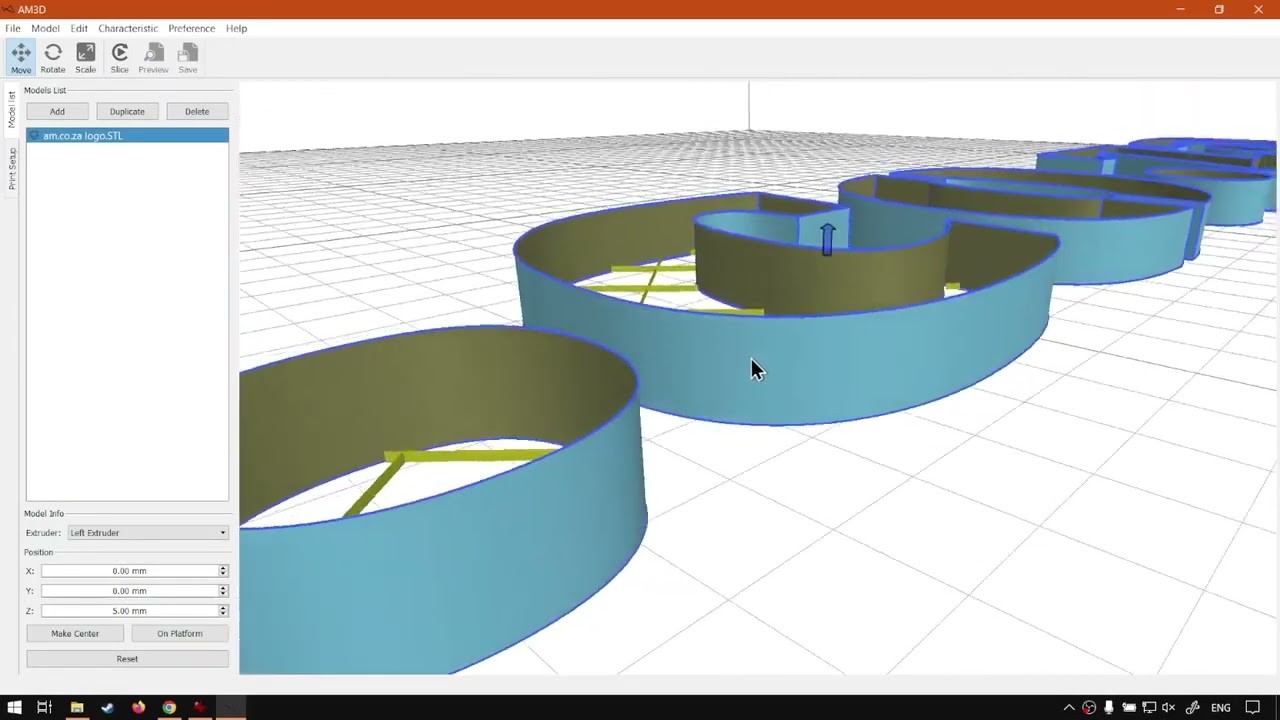Add a new model
The height and width of the screenshot is (720, 1280).
(57, 111)
